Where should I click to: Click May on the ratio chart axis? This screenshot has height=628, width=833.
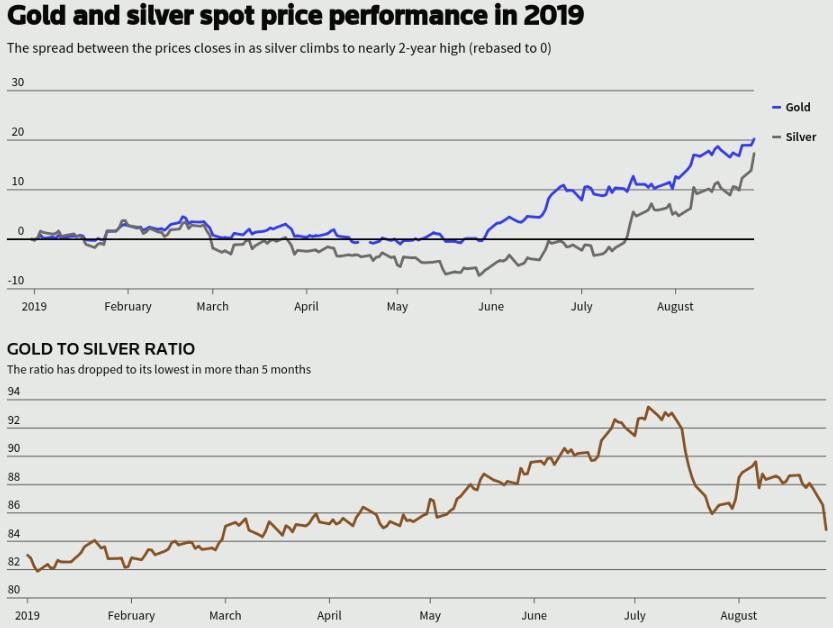pos(430,615)
